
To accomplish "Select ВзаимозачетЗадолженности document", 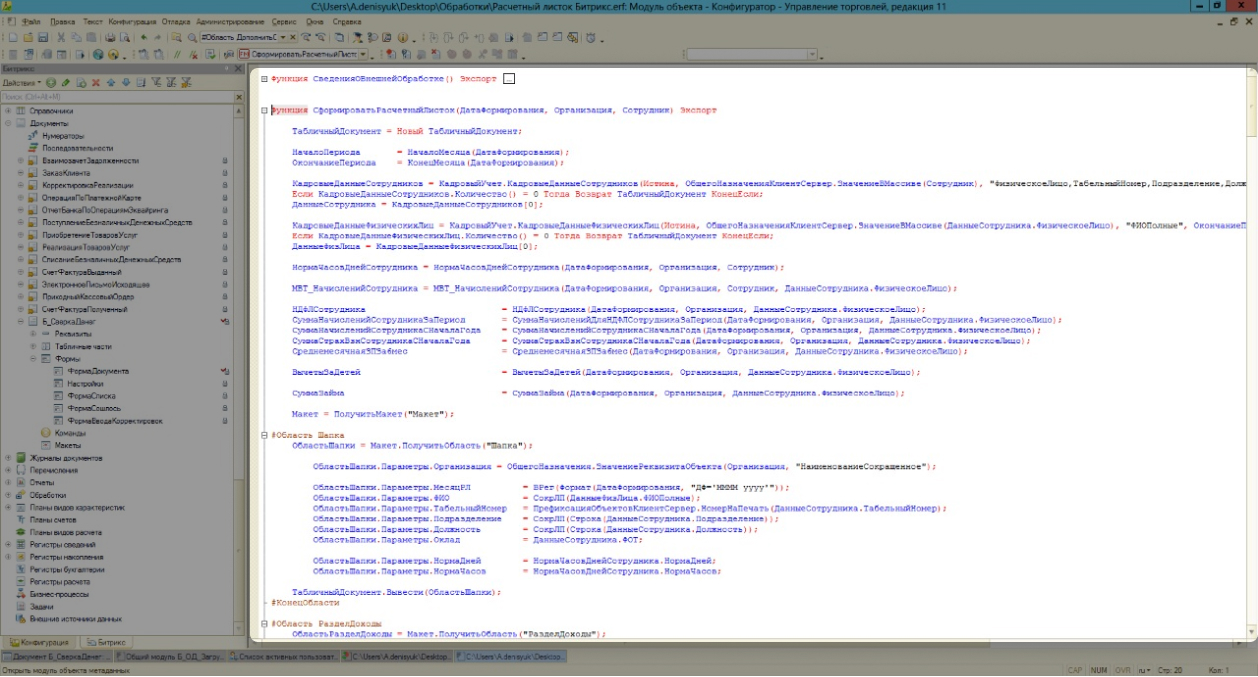I will click(90, 160).
